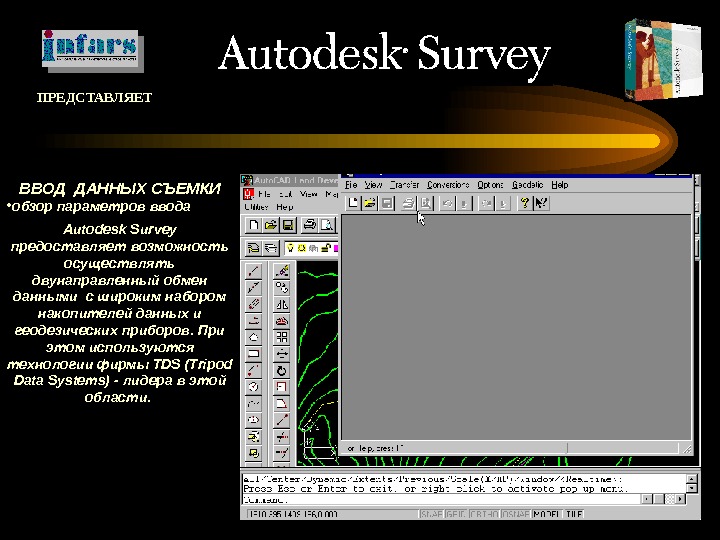
Task: Select the Rotate tool in modify toolbar
Action: [x=281, y=370]
